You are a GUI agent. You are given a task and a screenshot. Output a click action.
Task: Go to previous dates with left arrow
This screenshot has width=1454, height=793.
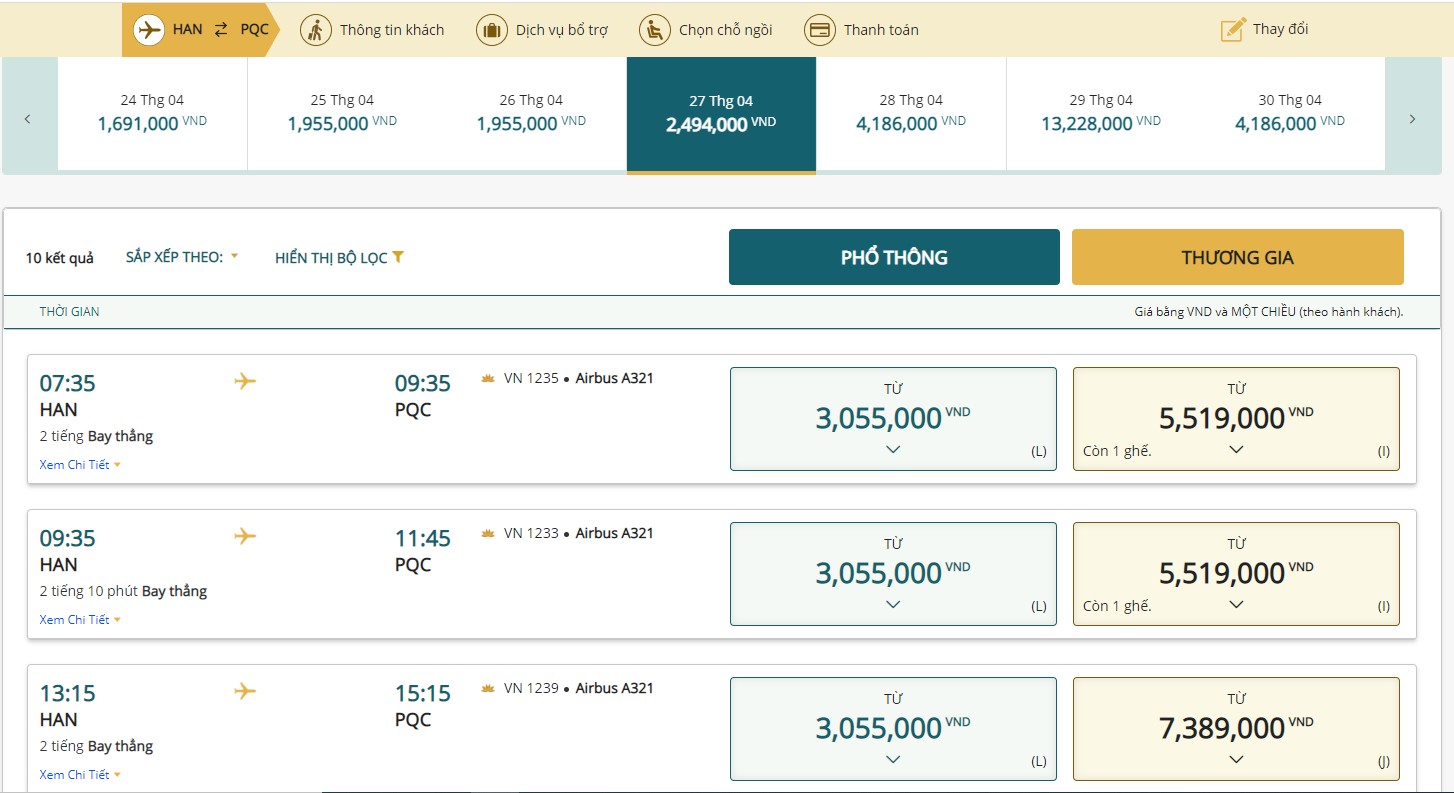coord(28,119)
